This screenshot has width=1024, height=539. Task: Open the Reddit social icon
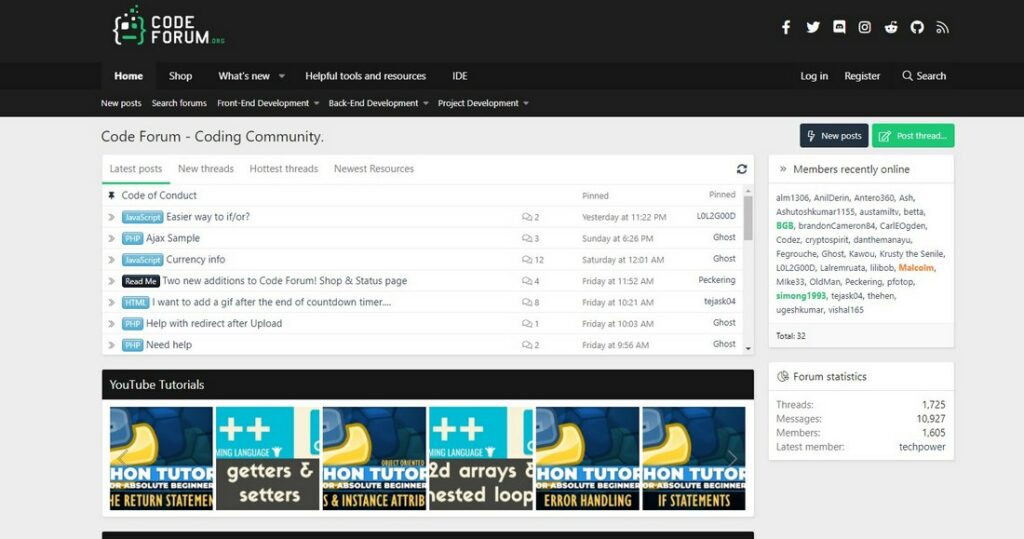(891, 27)
